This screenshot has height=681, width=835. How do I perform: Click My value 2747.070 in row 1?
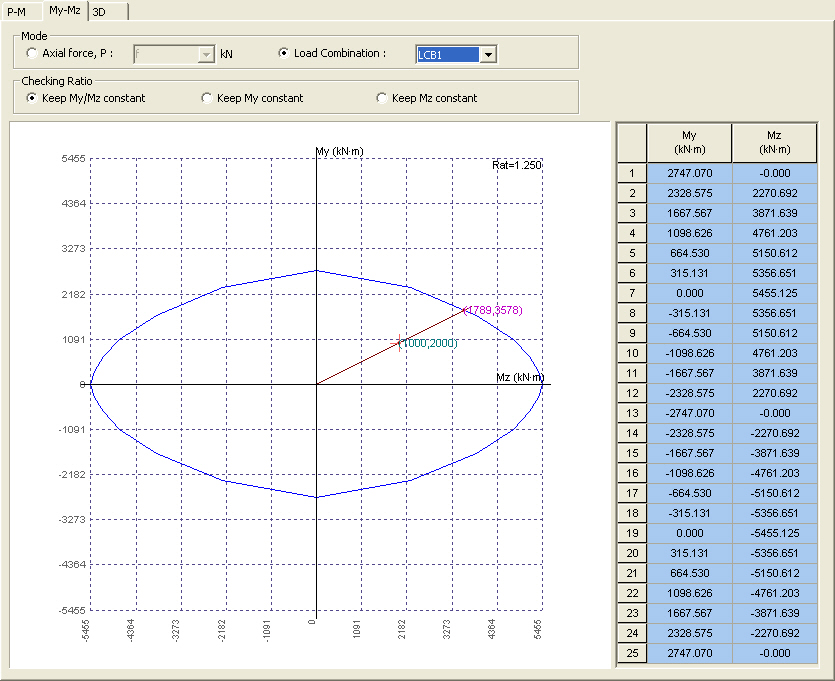(x=689, y=173)
